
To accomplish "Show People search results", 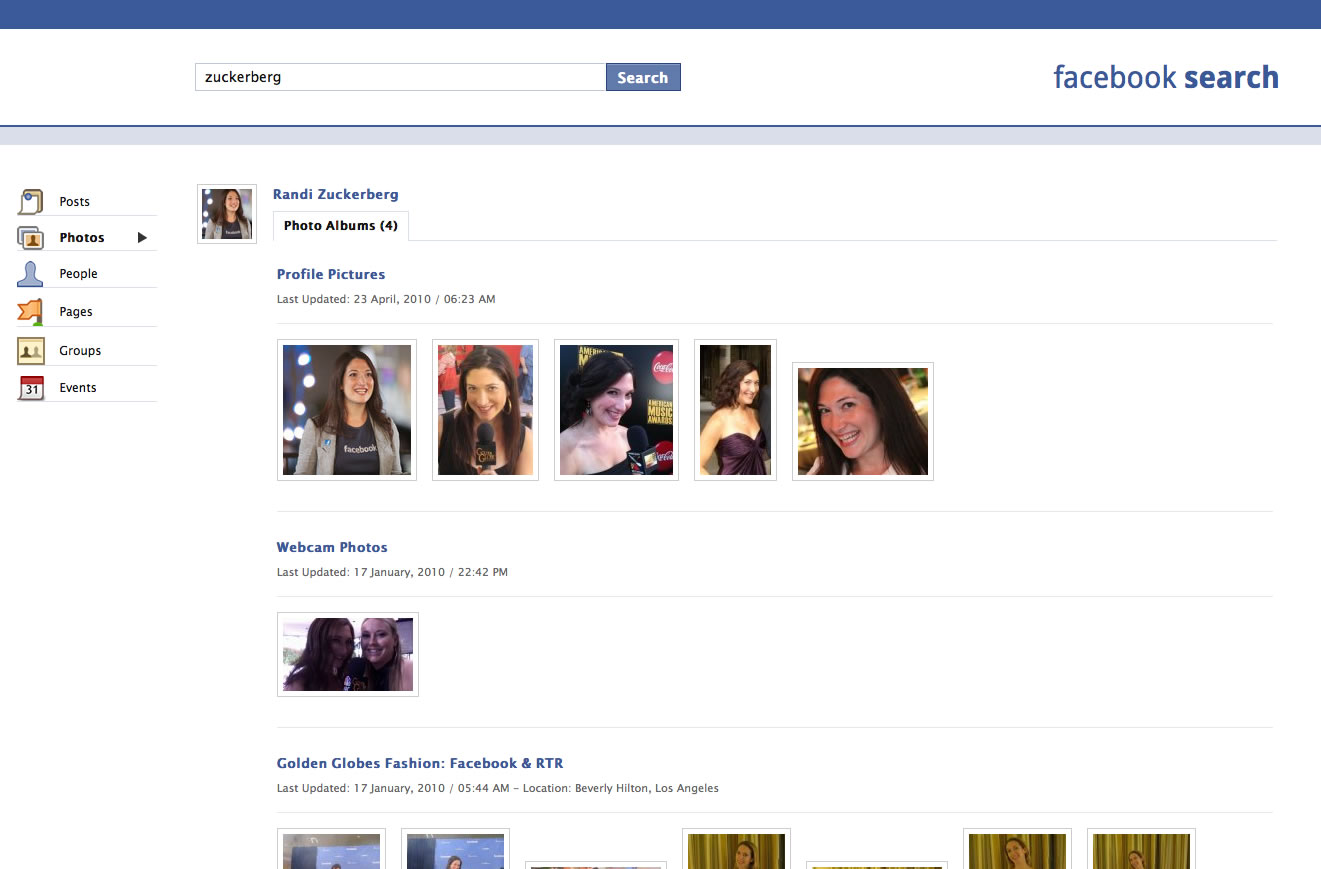I will (x=78, y=274).
